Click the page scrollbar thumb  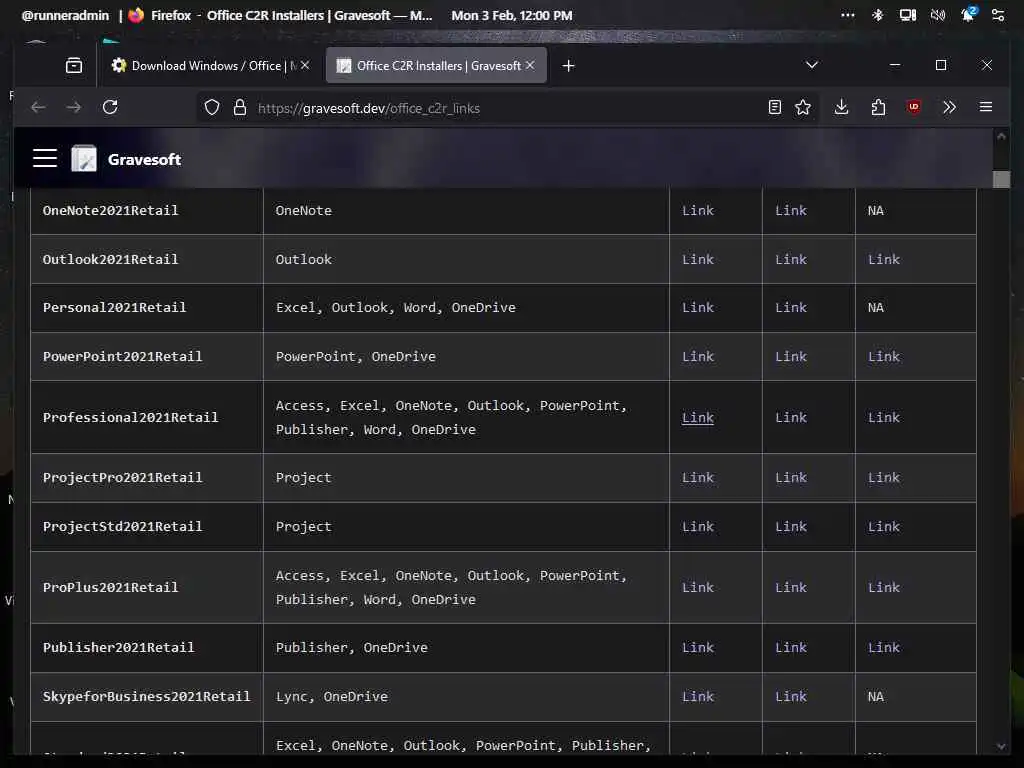1001,179
